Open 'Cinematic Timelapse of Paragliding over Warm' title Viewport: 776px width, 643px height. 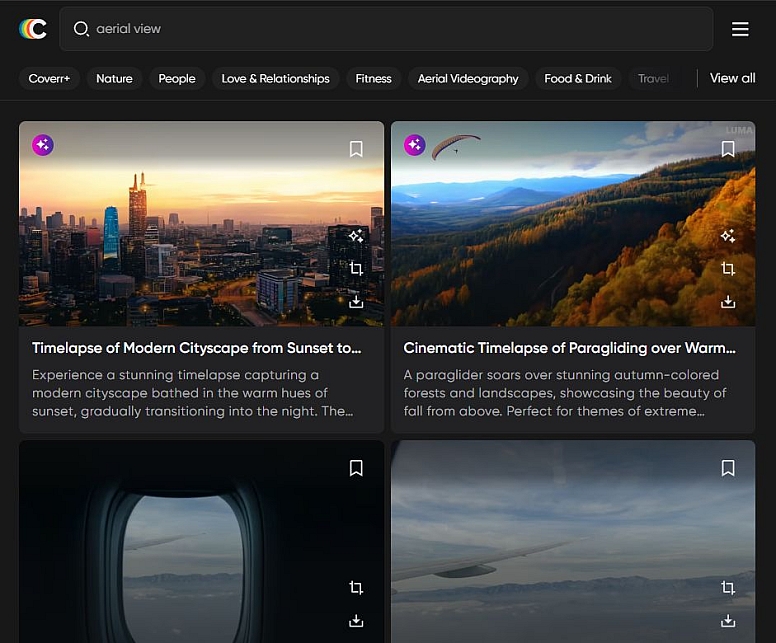pyautogui.click(x=569, y=348)
